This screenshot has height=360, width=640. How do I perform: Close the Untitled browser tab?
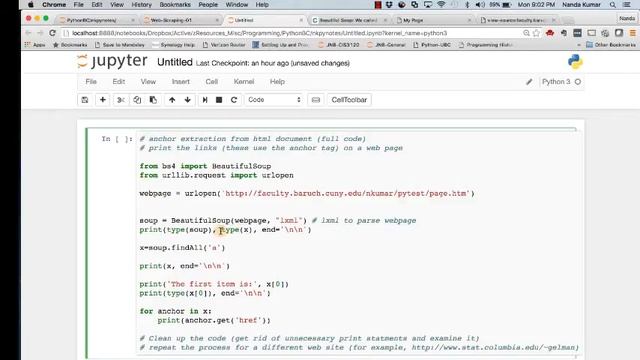[301, 20]
